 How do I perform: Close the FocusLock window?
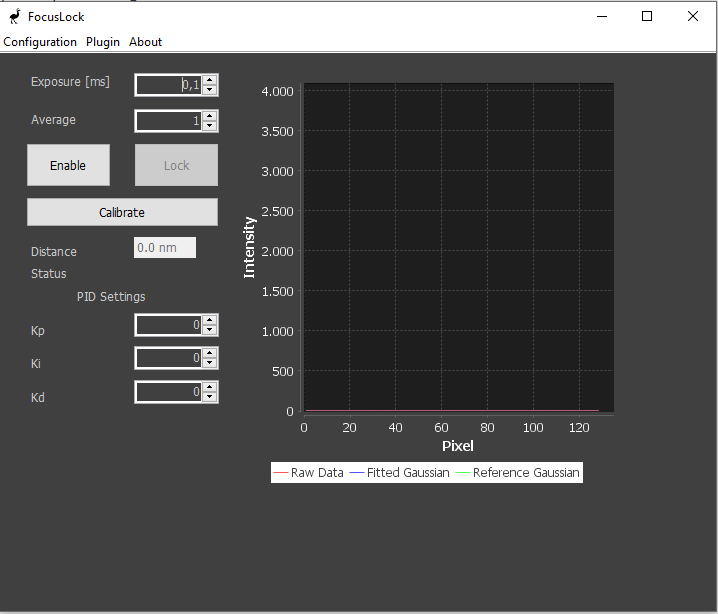(x=693, y=16)
